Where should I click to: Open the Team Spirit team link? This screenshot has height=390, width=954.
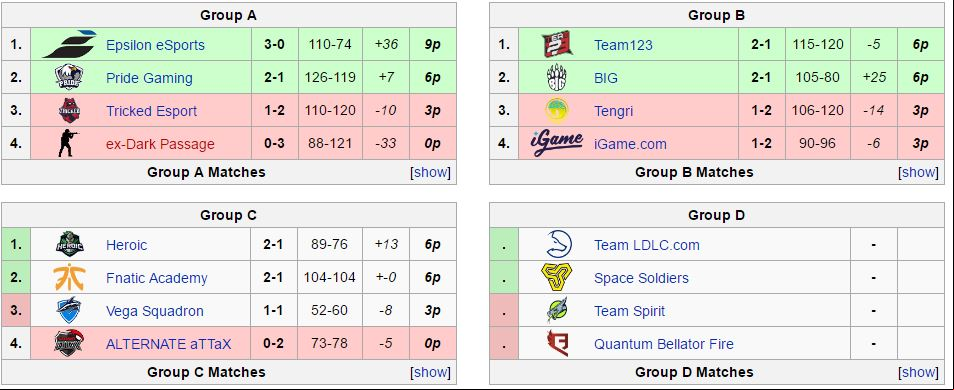tap(630, 311)
